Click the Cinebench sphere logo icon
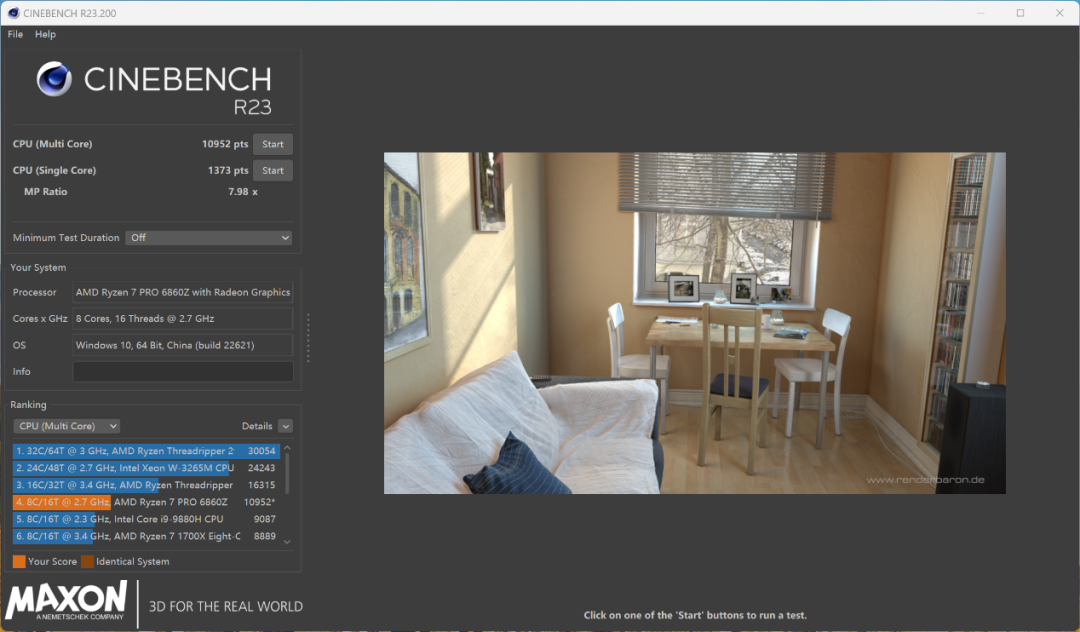The height and width of the screenshot is (632, 1080). click(54, 80)
